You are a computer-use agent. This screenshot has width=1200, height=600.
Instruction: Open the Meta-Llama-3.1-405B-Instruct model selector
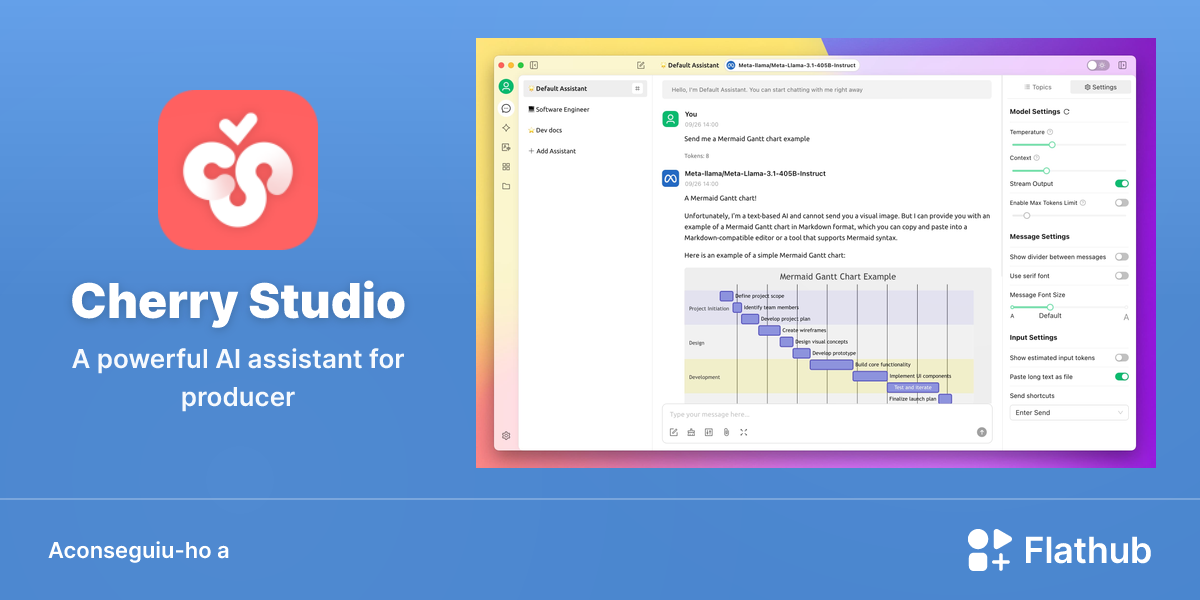791,65
